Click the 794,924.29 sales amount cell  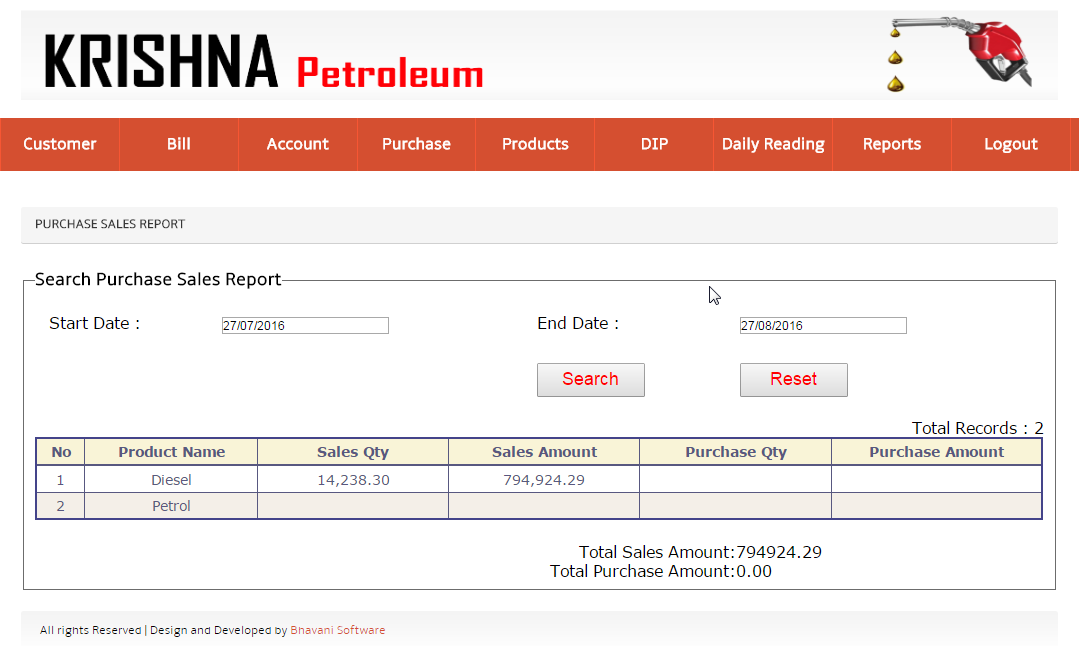click(544, 480)
